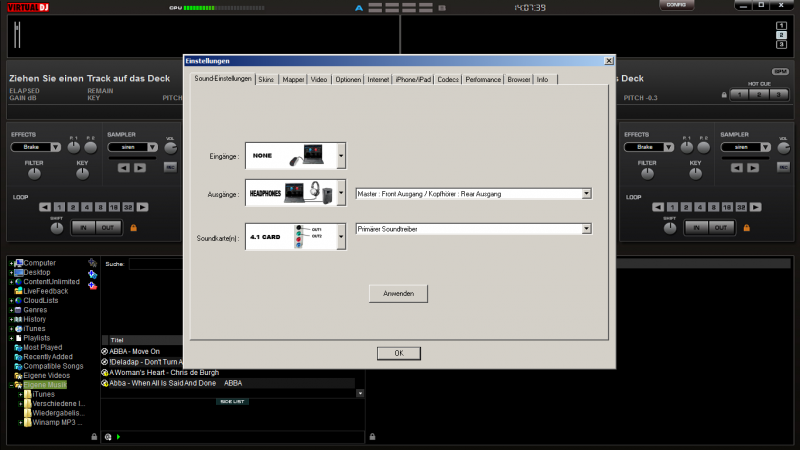
Task: Open the Most Played list
Action: point(42,347)
